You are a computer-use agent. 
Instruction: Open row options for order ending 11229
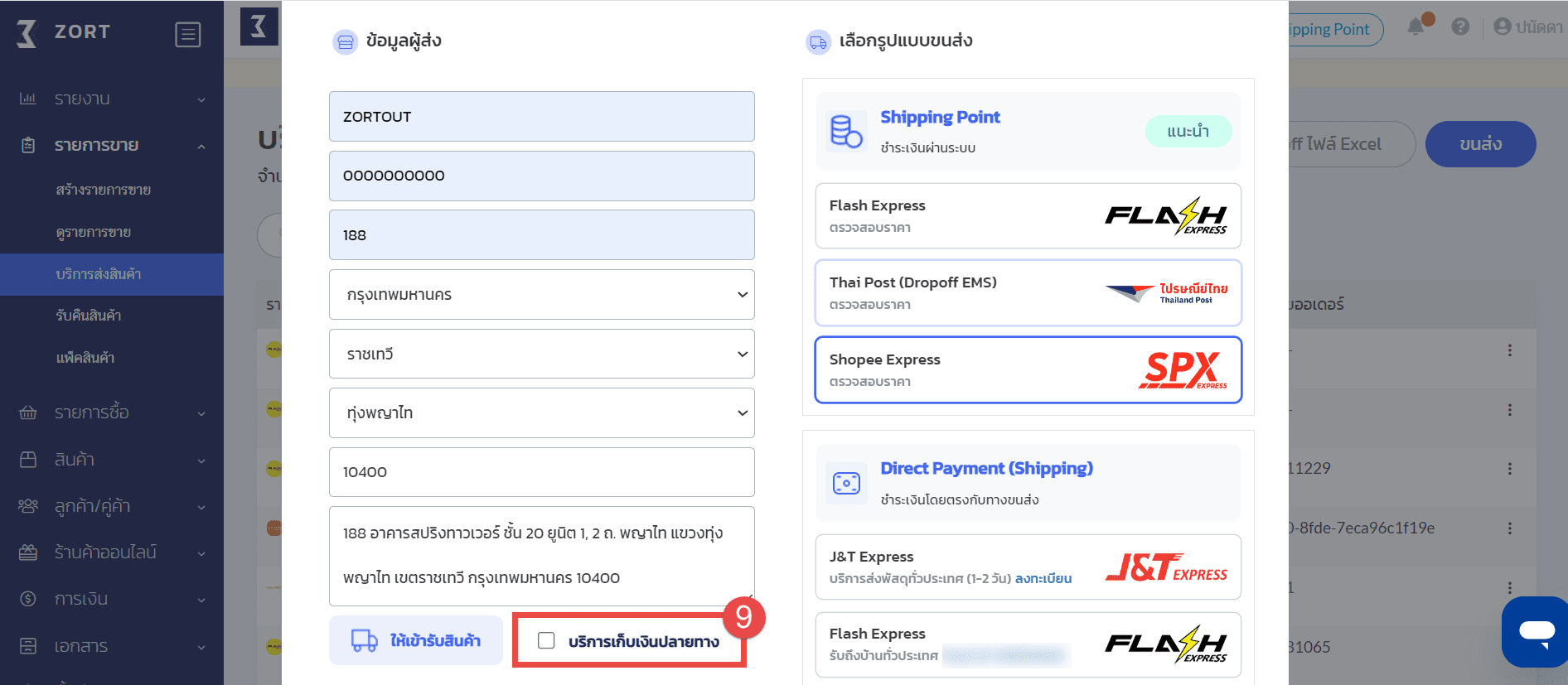[1510, 469]
